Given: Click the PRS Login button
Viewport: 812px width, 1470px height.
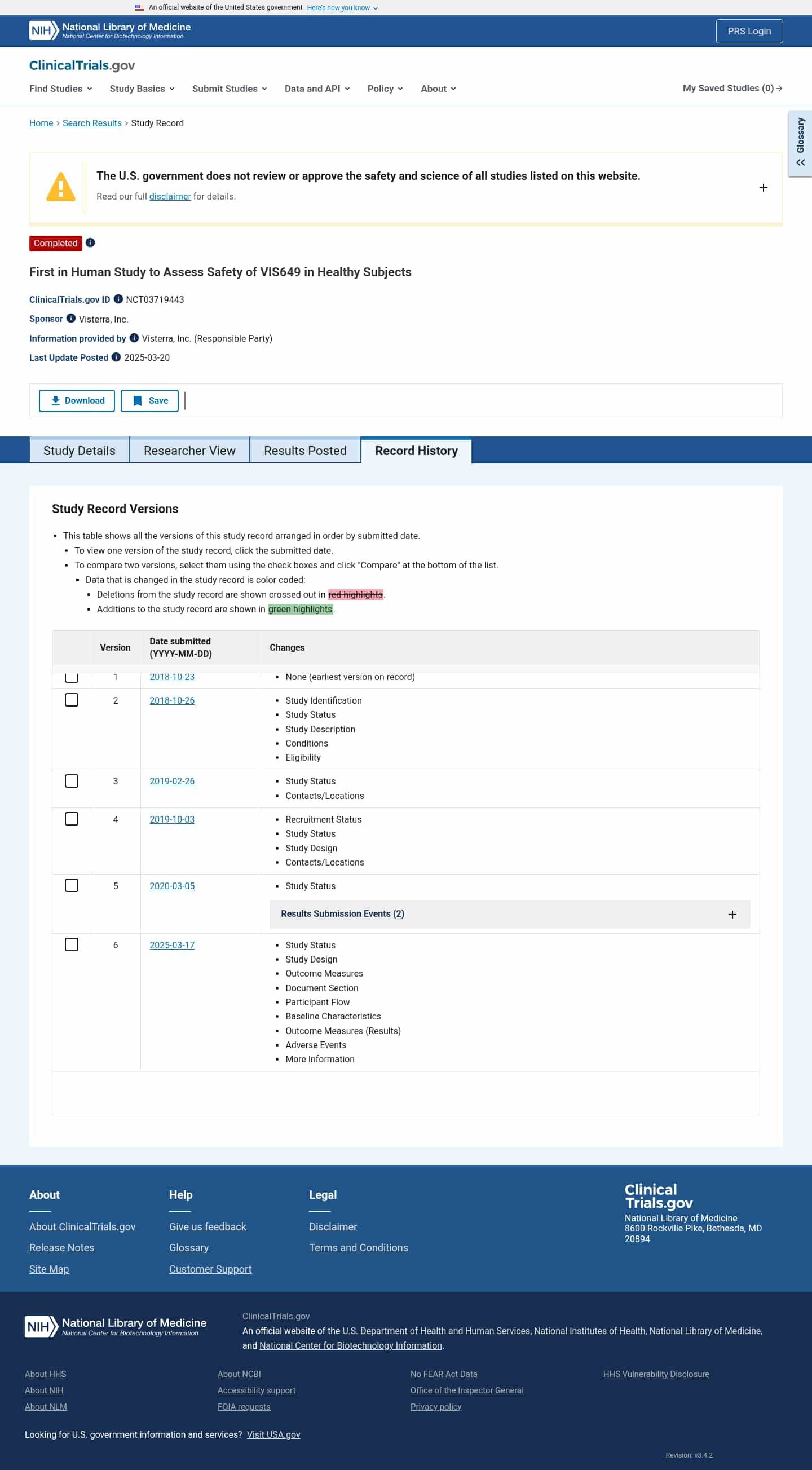Looking at the screenshot, I should click(749, 31).
